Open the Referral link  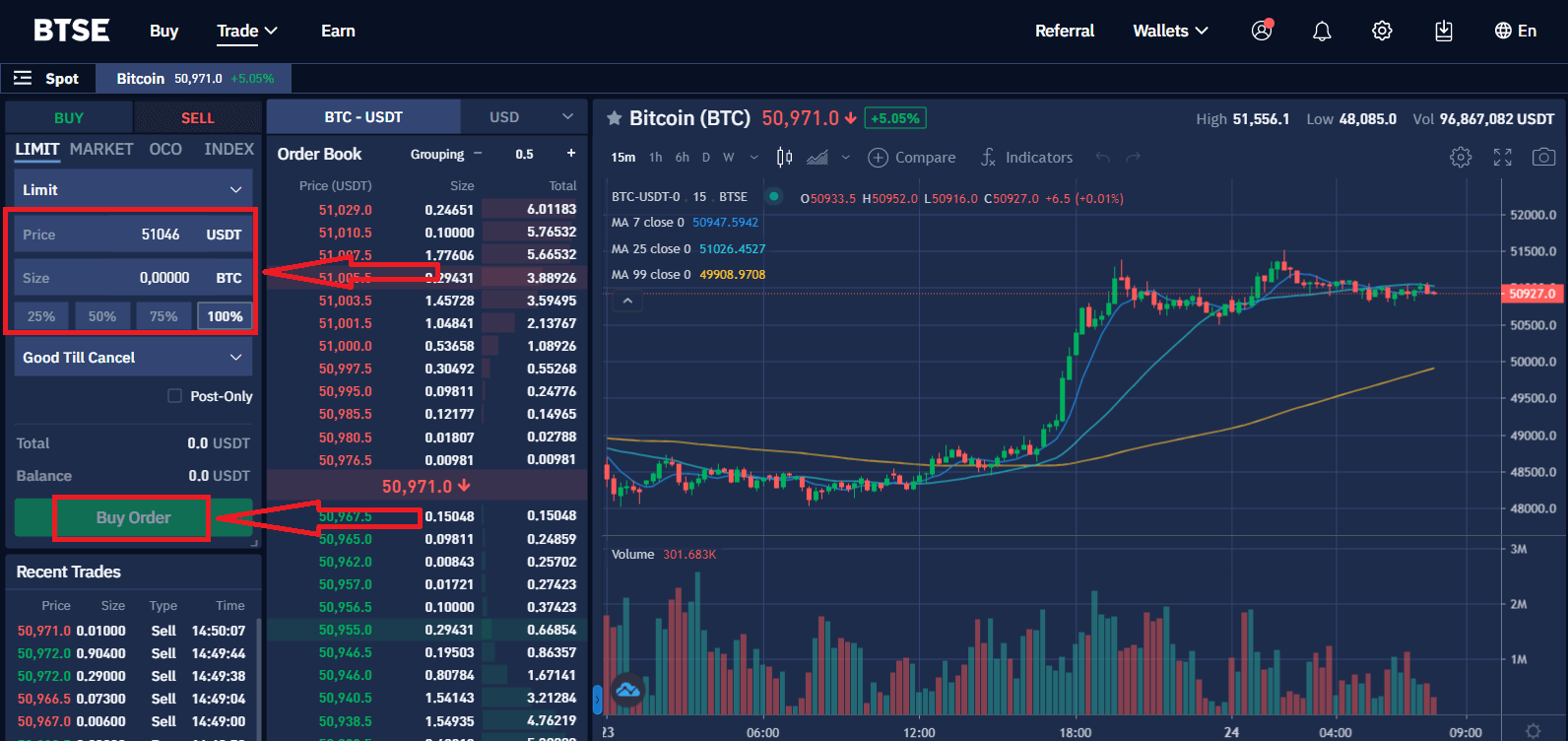tap(1064, 32)
